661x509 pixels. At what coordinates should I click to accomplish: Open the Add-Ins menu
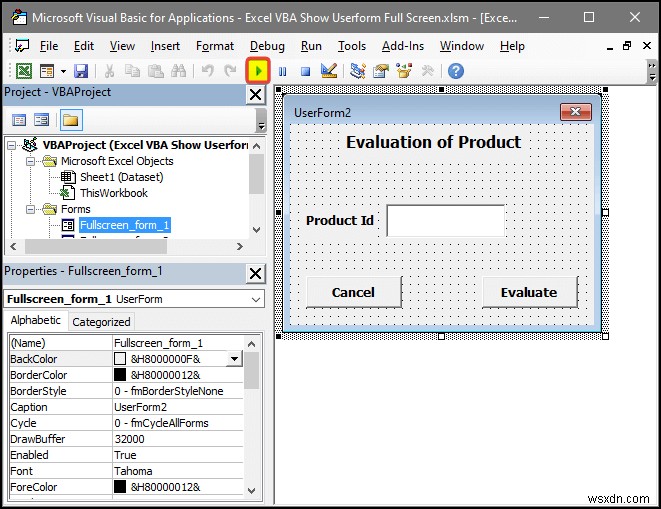point(403,46)
